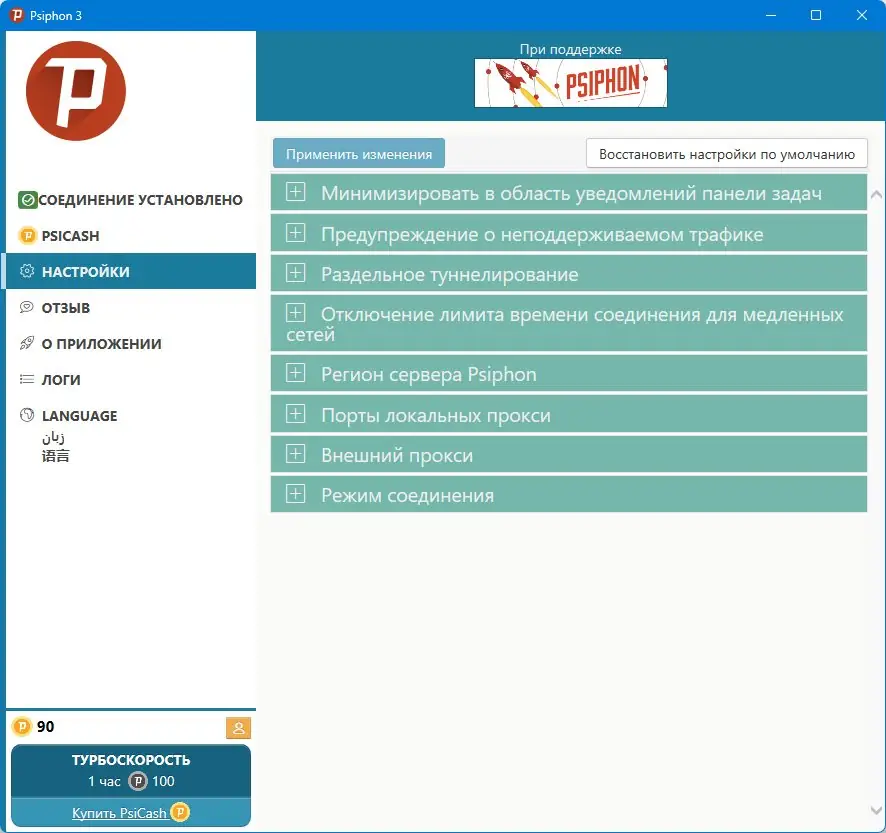The image size is (886, 833).
Task: Click the При поддержке caption text
Action: click(x=570, y=49)
